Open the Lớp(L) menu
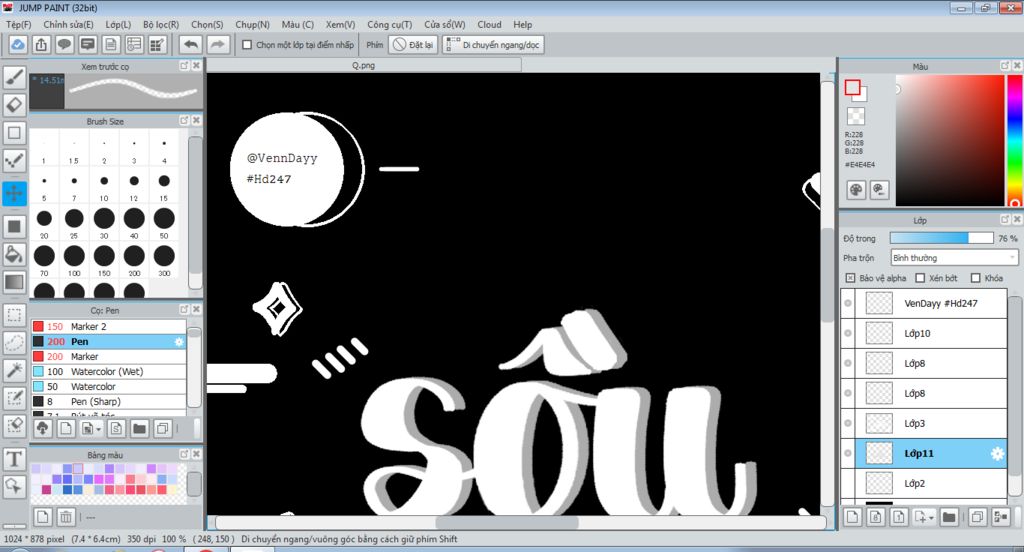 click(118, 24)
